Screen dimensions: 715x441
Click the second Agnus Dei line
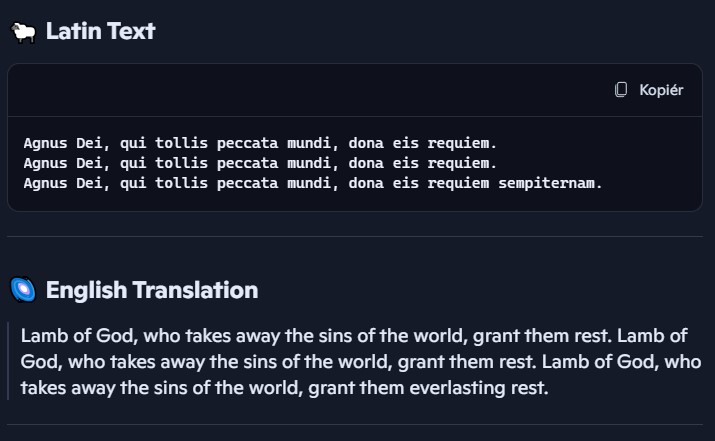pos(260,163)
